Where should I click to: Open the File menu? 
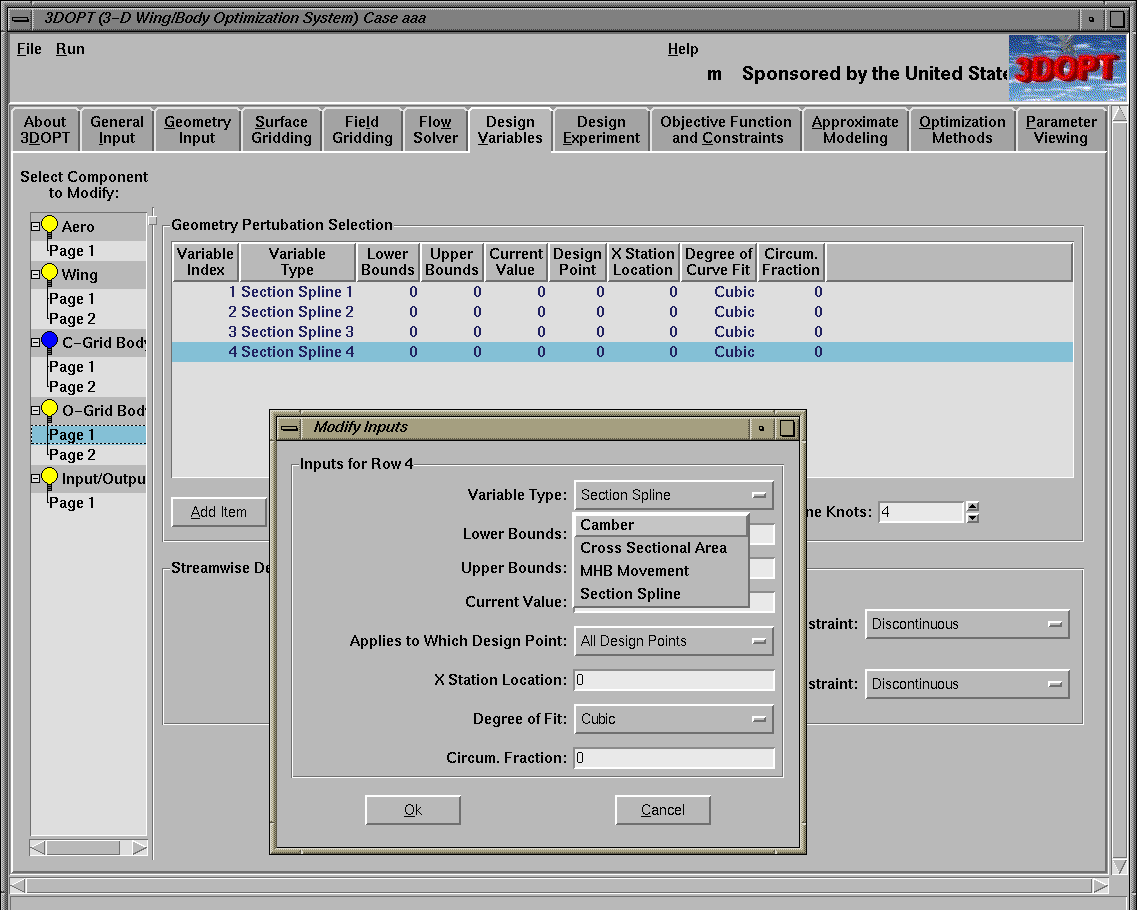point(29,49)
